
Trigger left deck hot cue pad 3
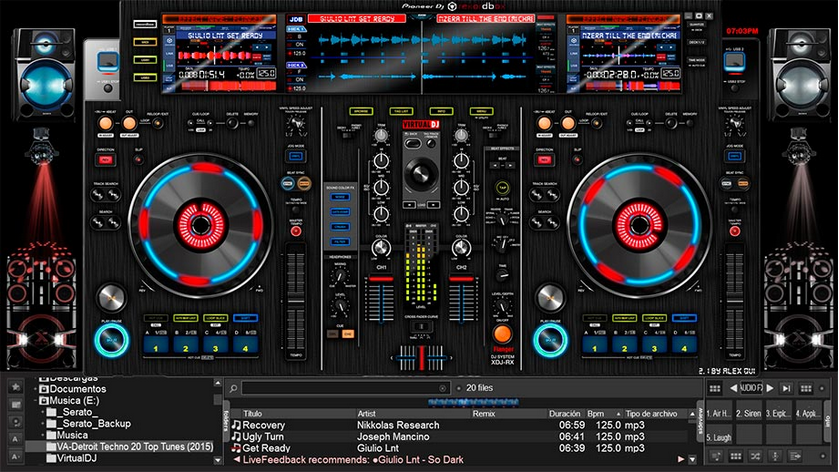click(x=215, y=344)
